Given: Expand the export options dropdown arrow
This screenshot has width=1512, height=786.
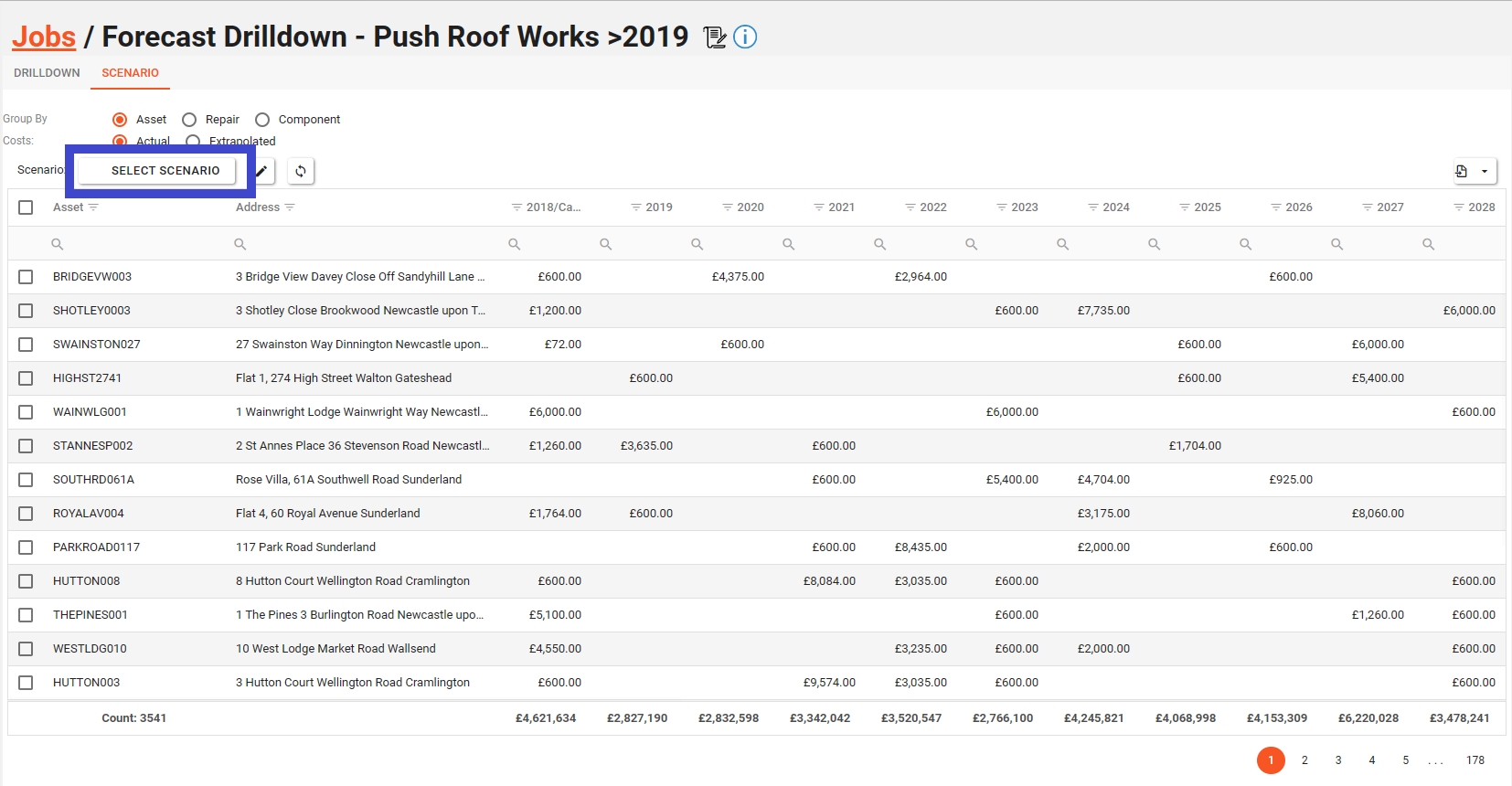Looking at the screenshot, I should tap(1485, 171).
